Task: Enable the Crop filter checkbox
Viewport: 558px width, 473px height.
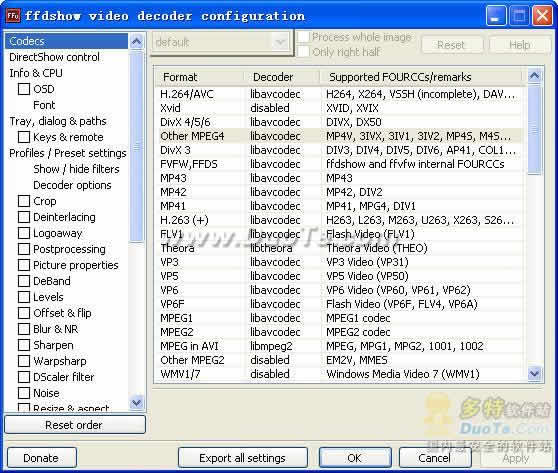Action: [x=24, y=201]
